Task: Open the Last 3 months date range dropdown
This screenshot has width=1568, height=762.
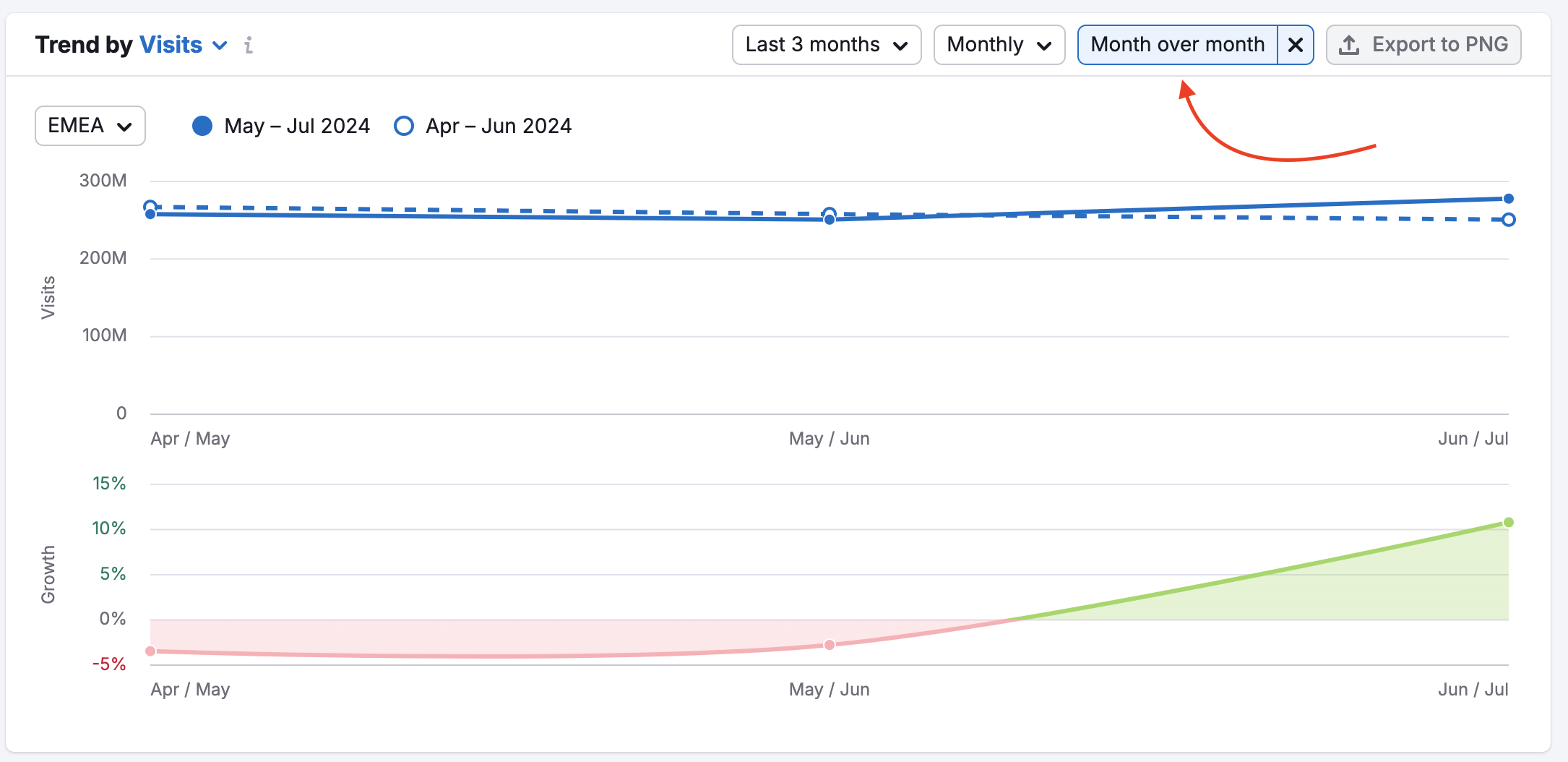Action: (x=827, y=45)
